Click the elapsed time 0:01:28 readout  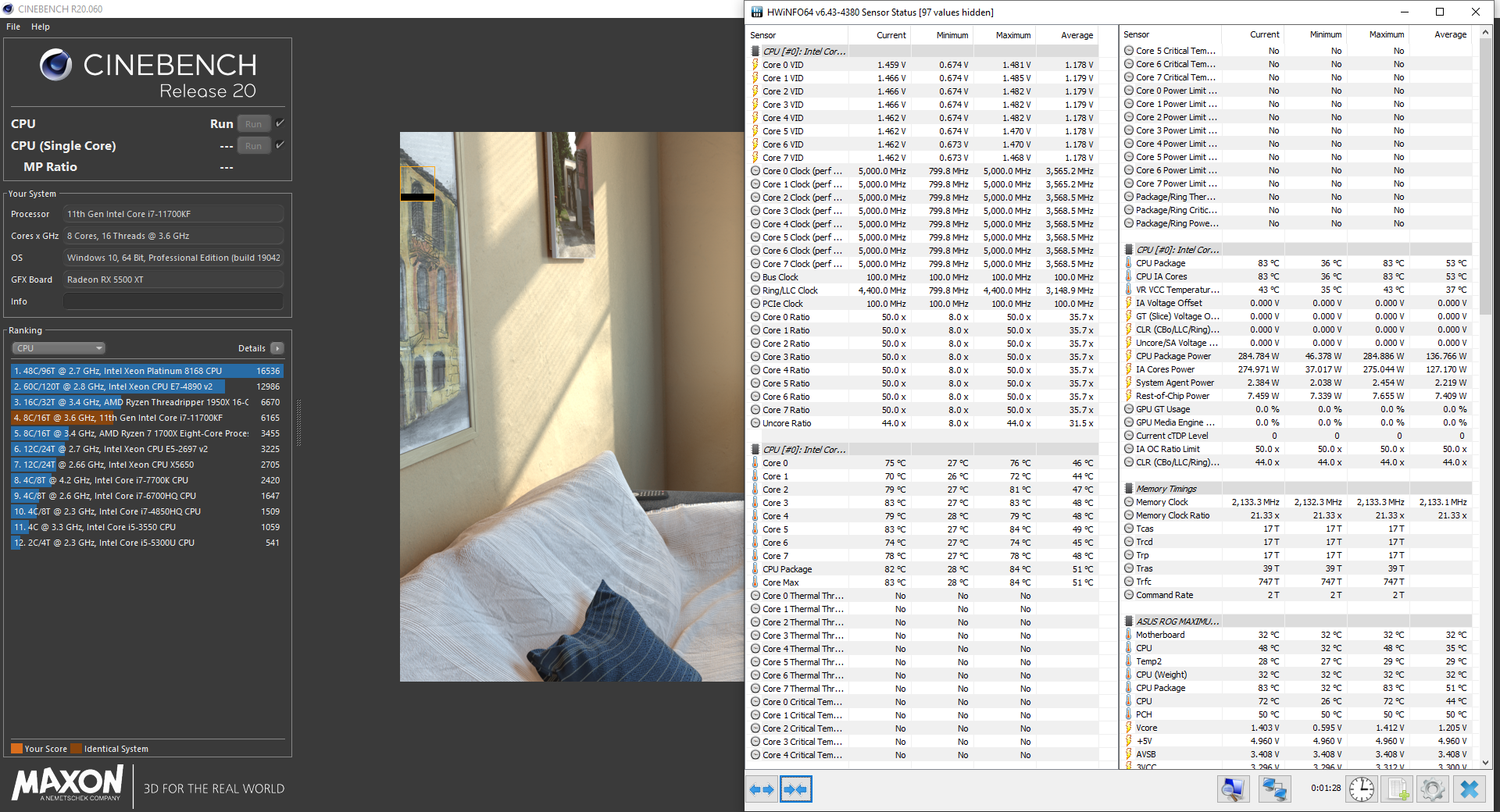(x=1326, y=788)
